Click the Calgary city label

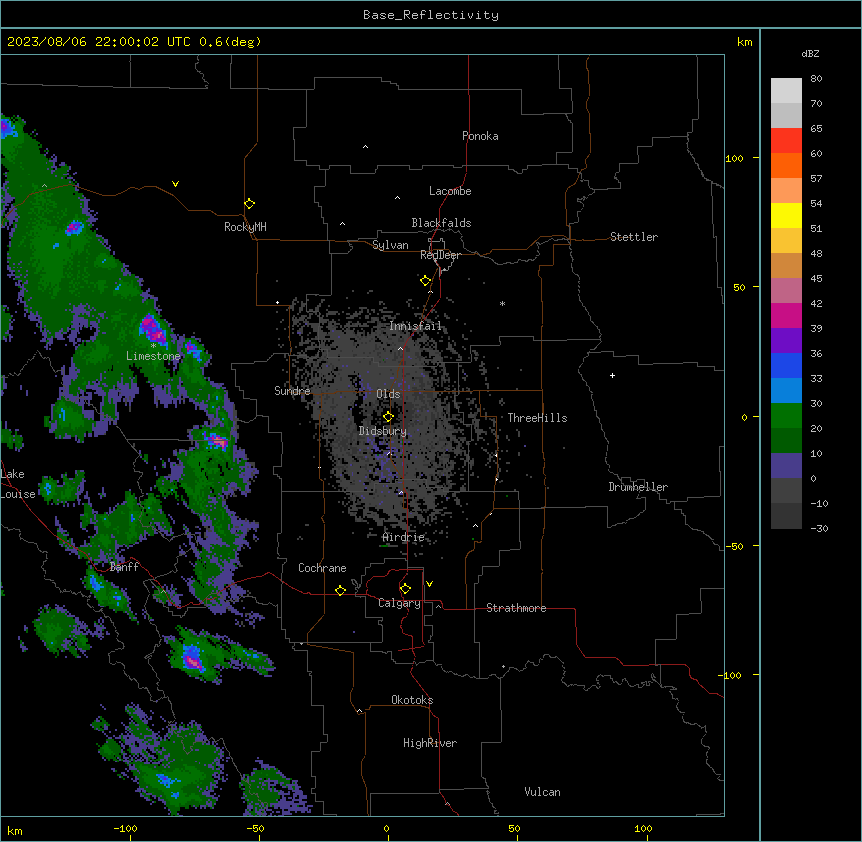[x=399, y=603]
